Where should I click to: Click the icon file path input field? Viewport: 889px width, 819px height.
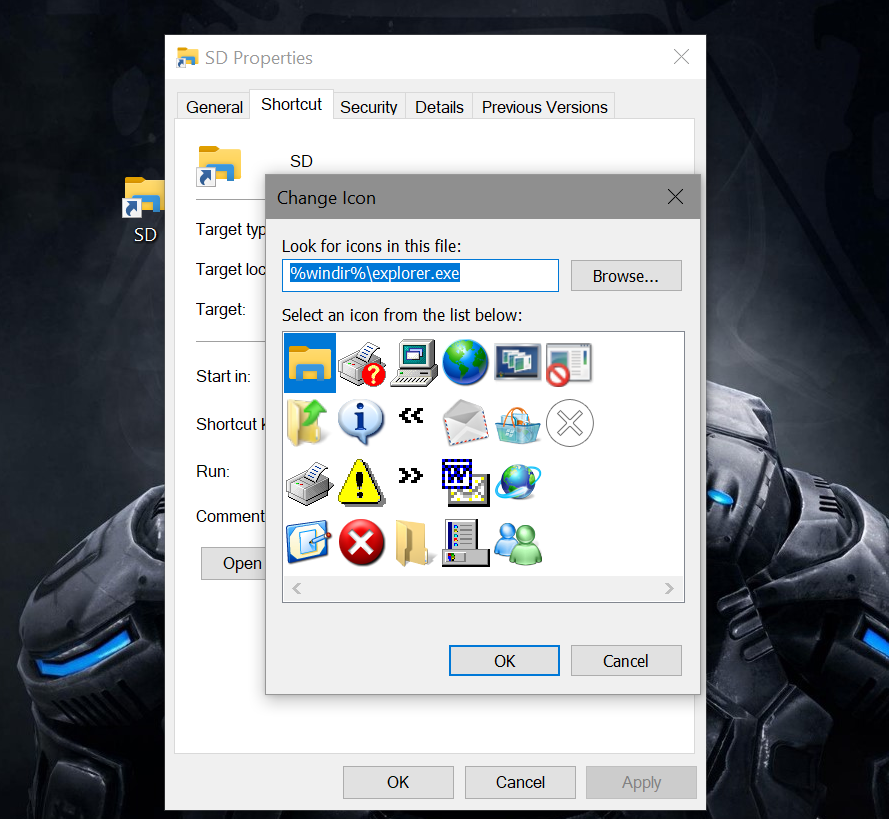point(420,275)
